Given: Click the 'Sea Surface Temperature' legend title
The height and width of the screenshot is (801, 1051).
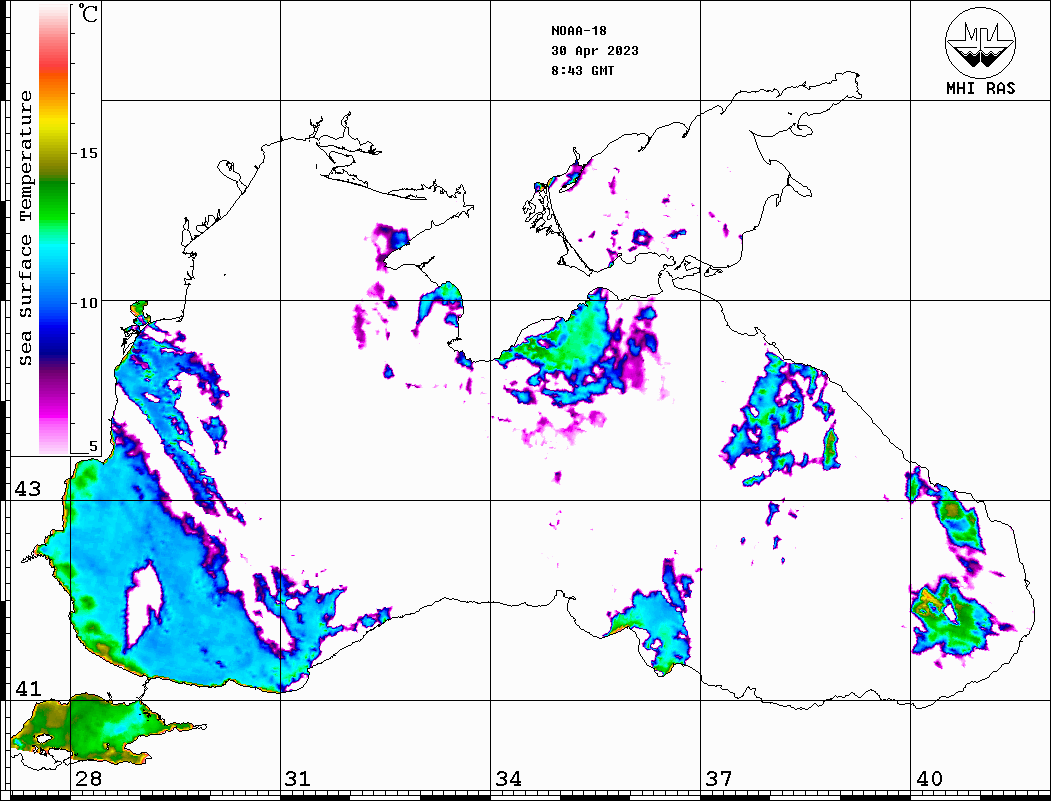Looking at the screenshot, I should (26, 228).
